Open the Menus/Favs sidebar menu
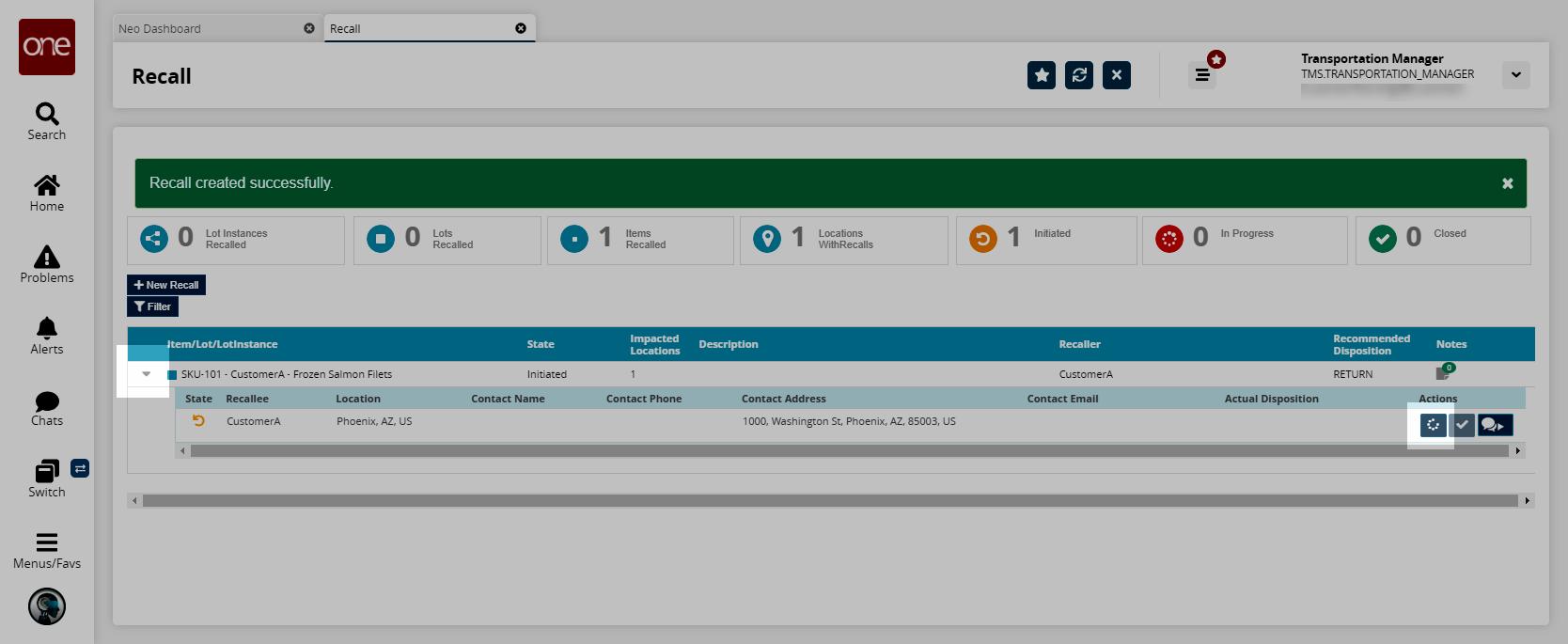The height and width of the screenshot is (644, 1568). point(47,551)
